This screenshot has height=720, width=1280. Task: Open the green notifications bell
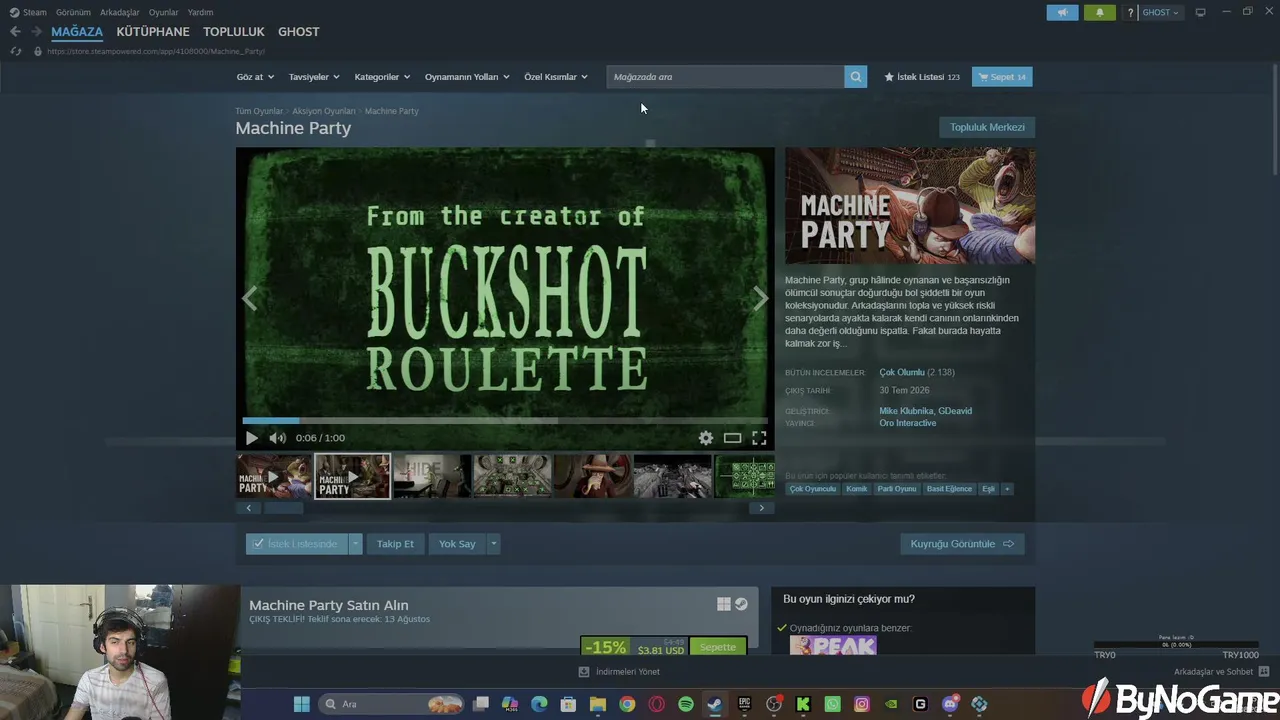coord(1099,12)
